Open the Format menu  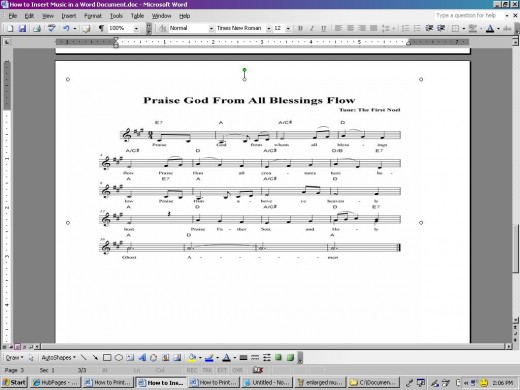[93, 16]
